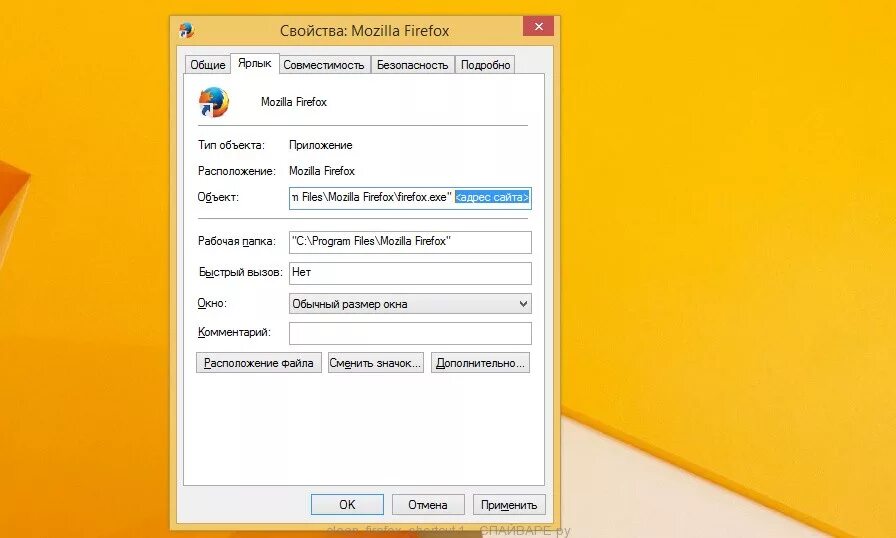Click the dialog title Свойства: Mozilla Firefox
This screenshot has height=538, width=896.
[365, 31]
